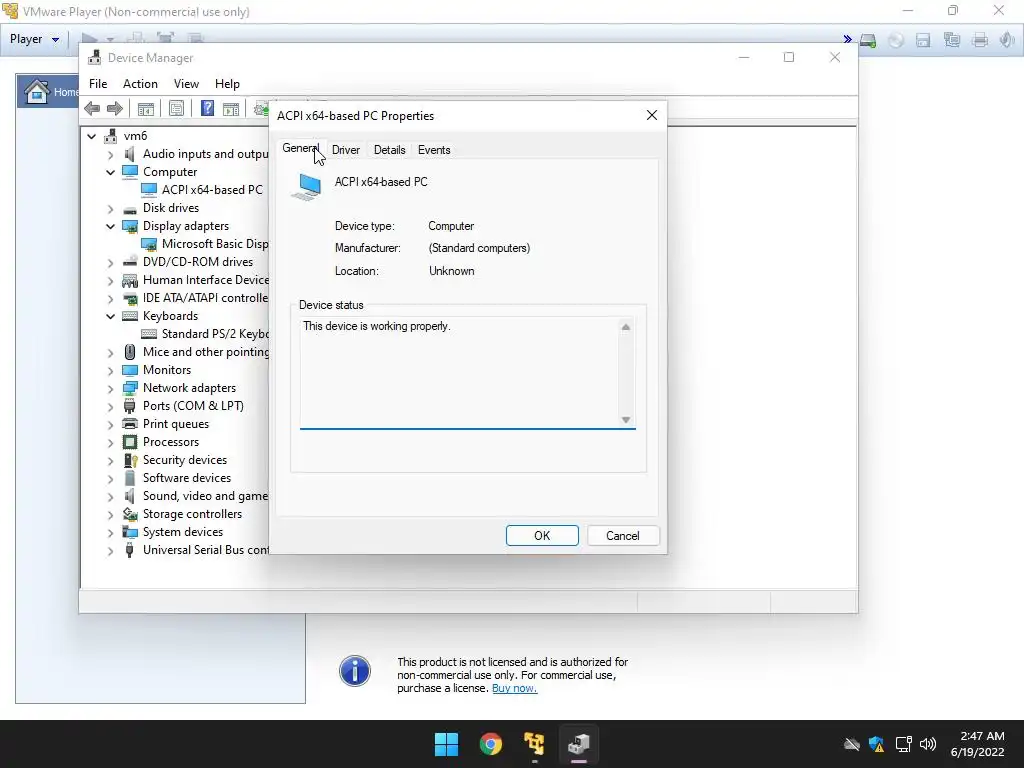Open the Help menu
Image resolution: width=1024 pixels, height=768 pixels.
pos(227,84)
